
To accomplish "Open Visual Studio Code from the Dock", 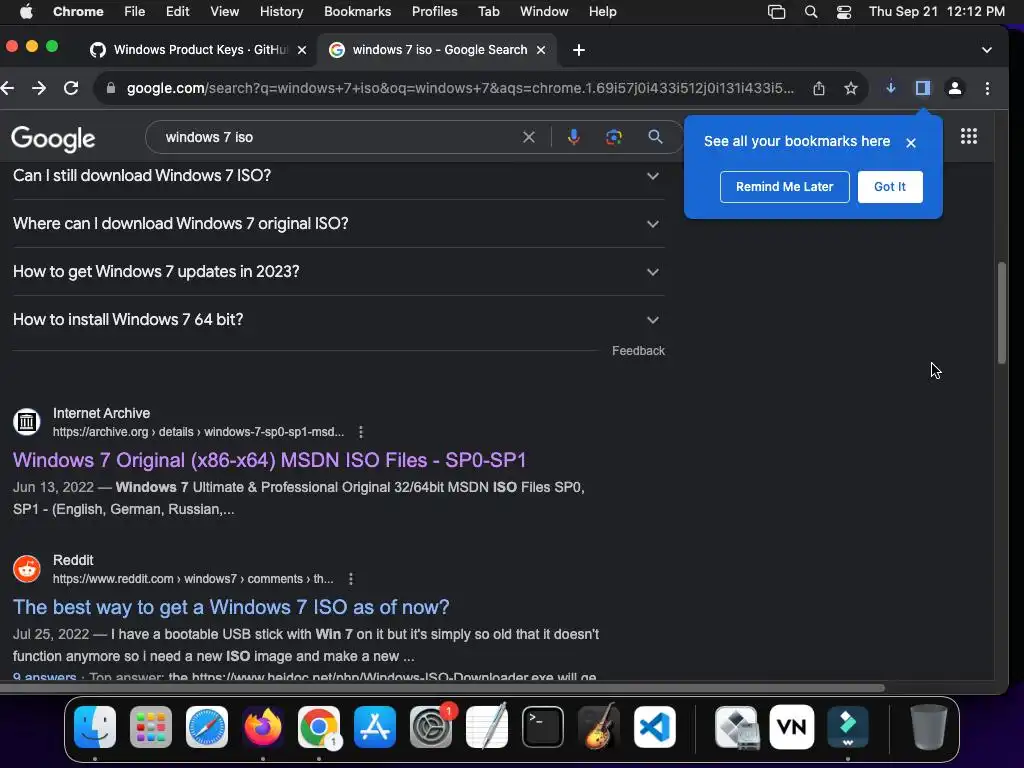I will 654,727.
